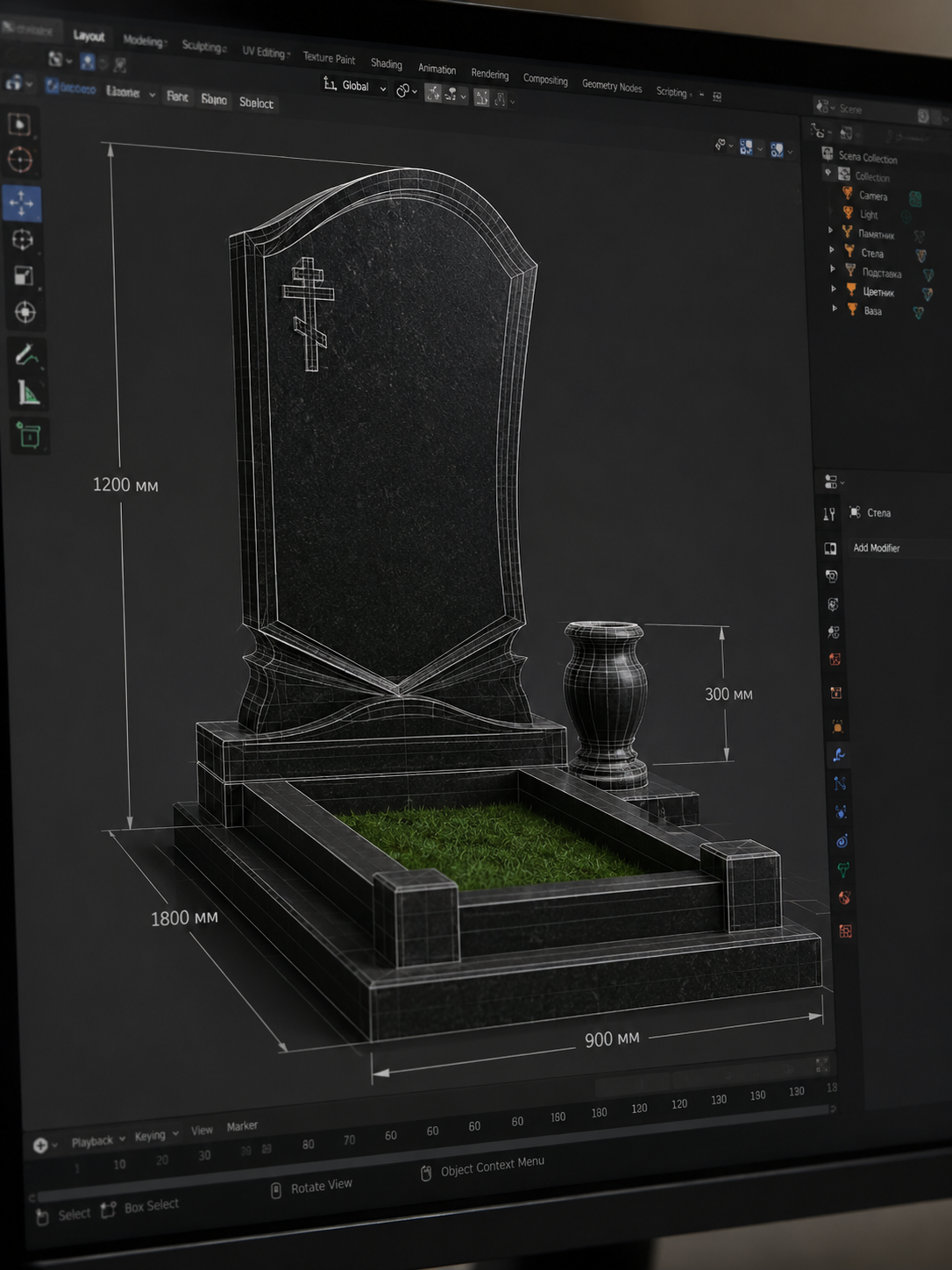Open the Tool properties tab (wrench and screwdriver icon)
This screenshot has width=952, height=1270.
[x=829, y=514]
